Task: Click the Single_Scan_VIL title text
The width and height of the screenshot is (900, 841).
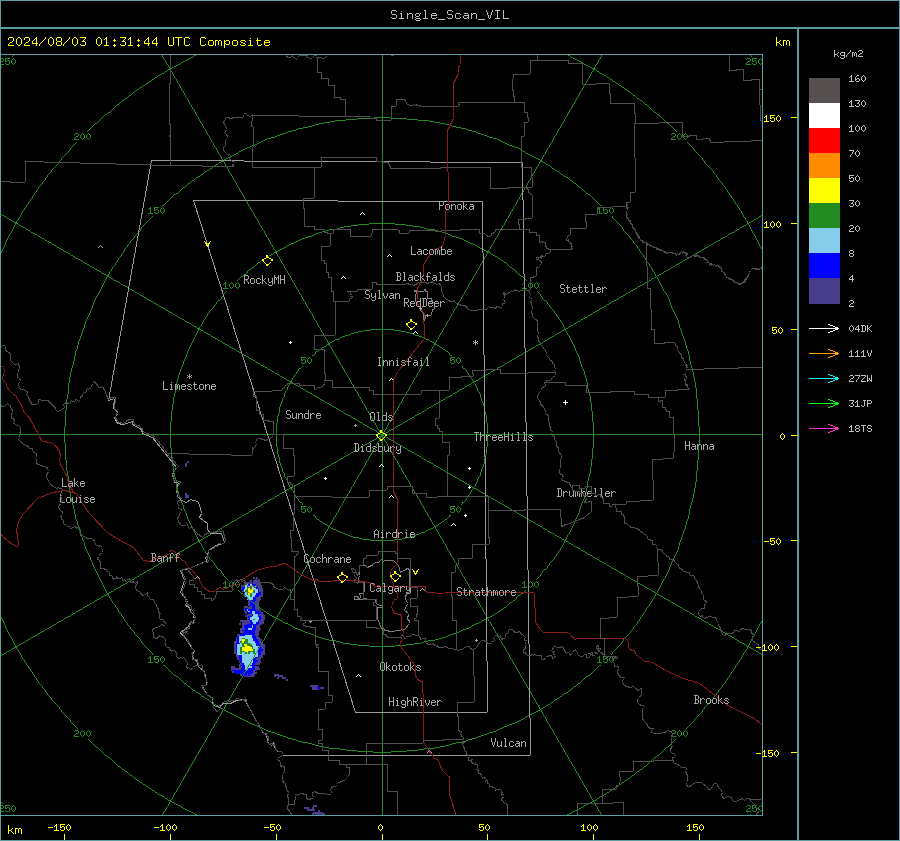Action: pyautogui.click(x=449, y=15)
